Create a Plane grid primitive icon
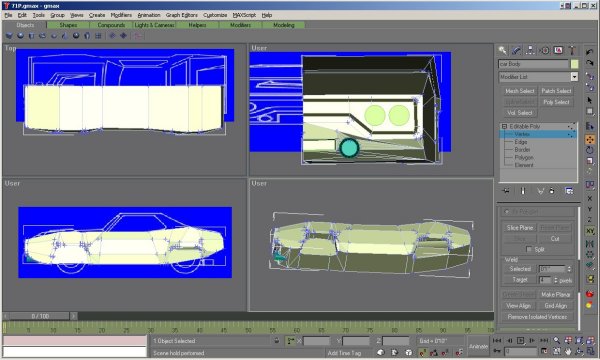The width and height of the screenshot is (600, 360). [x=98, y=36]
